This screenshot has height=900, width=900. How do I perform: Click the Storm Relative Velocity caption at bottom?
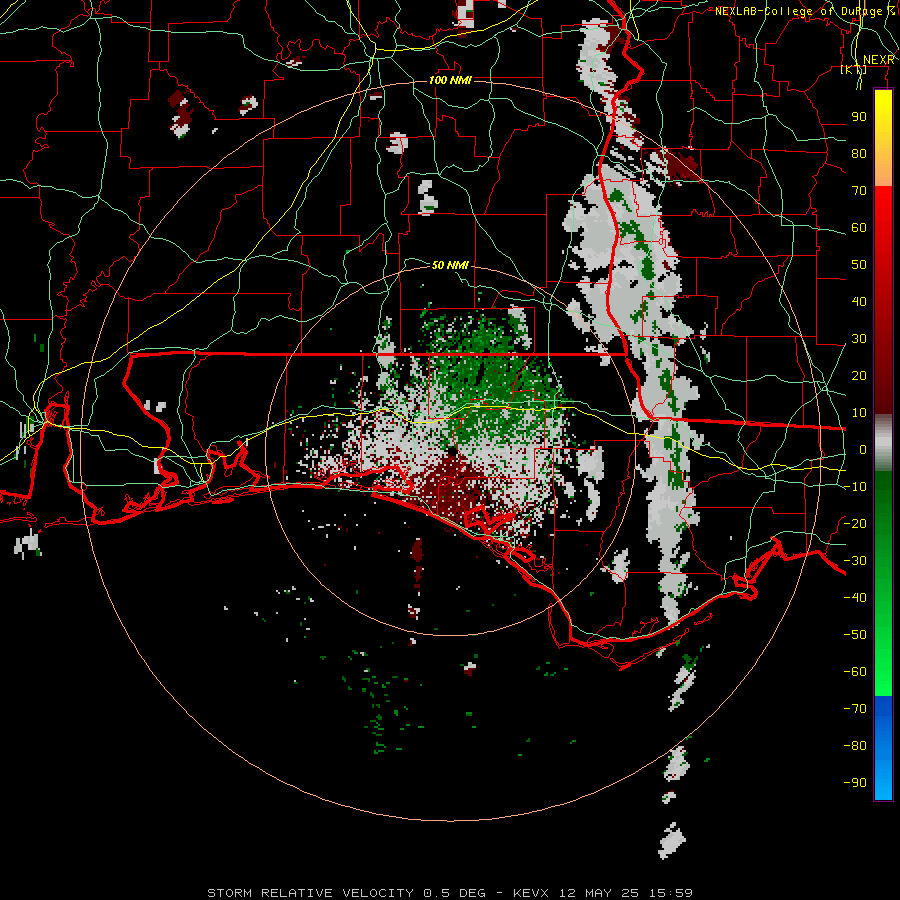point(450,893)
